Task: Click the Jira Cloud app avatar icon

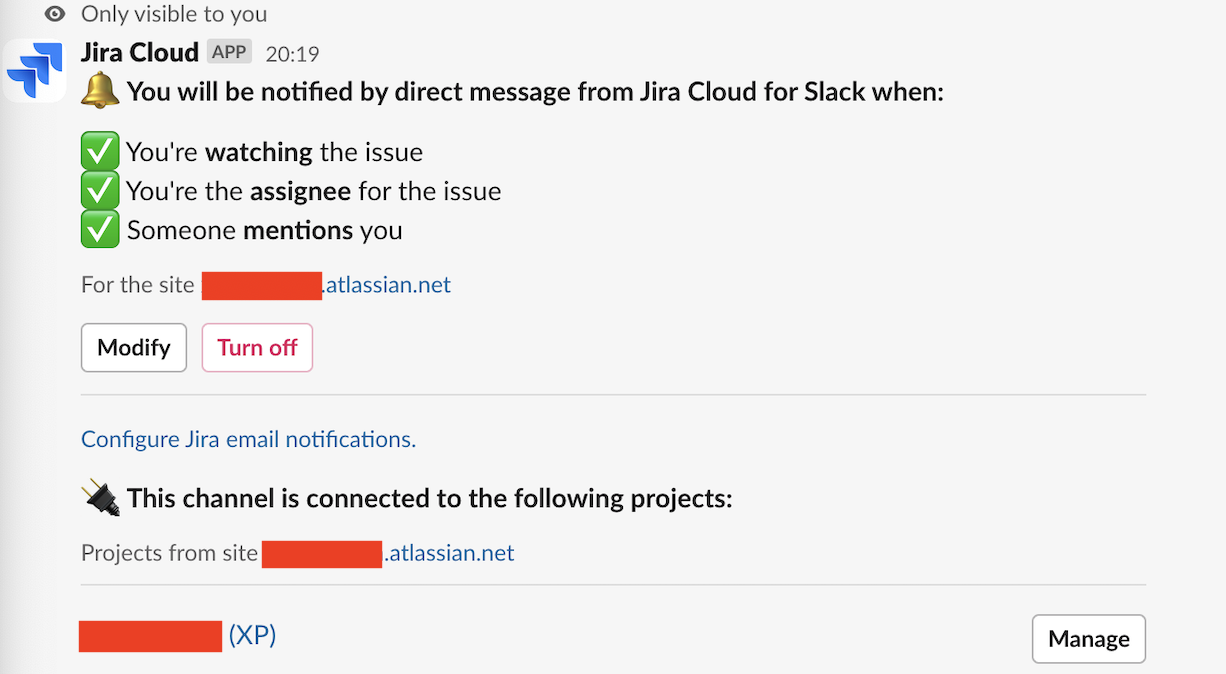Action: click(34, 69)
